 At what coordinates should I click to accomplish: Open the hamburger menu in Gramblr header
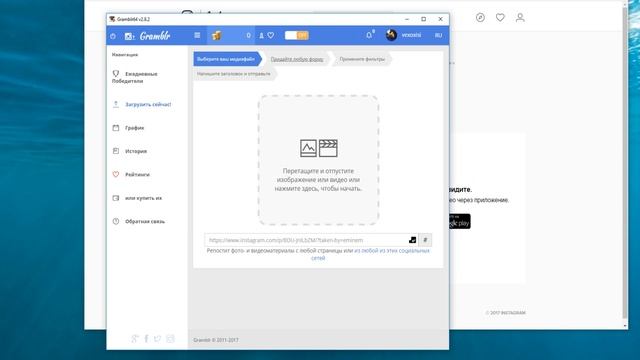[x=197, y=36]
